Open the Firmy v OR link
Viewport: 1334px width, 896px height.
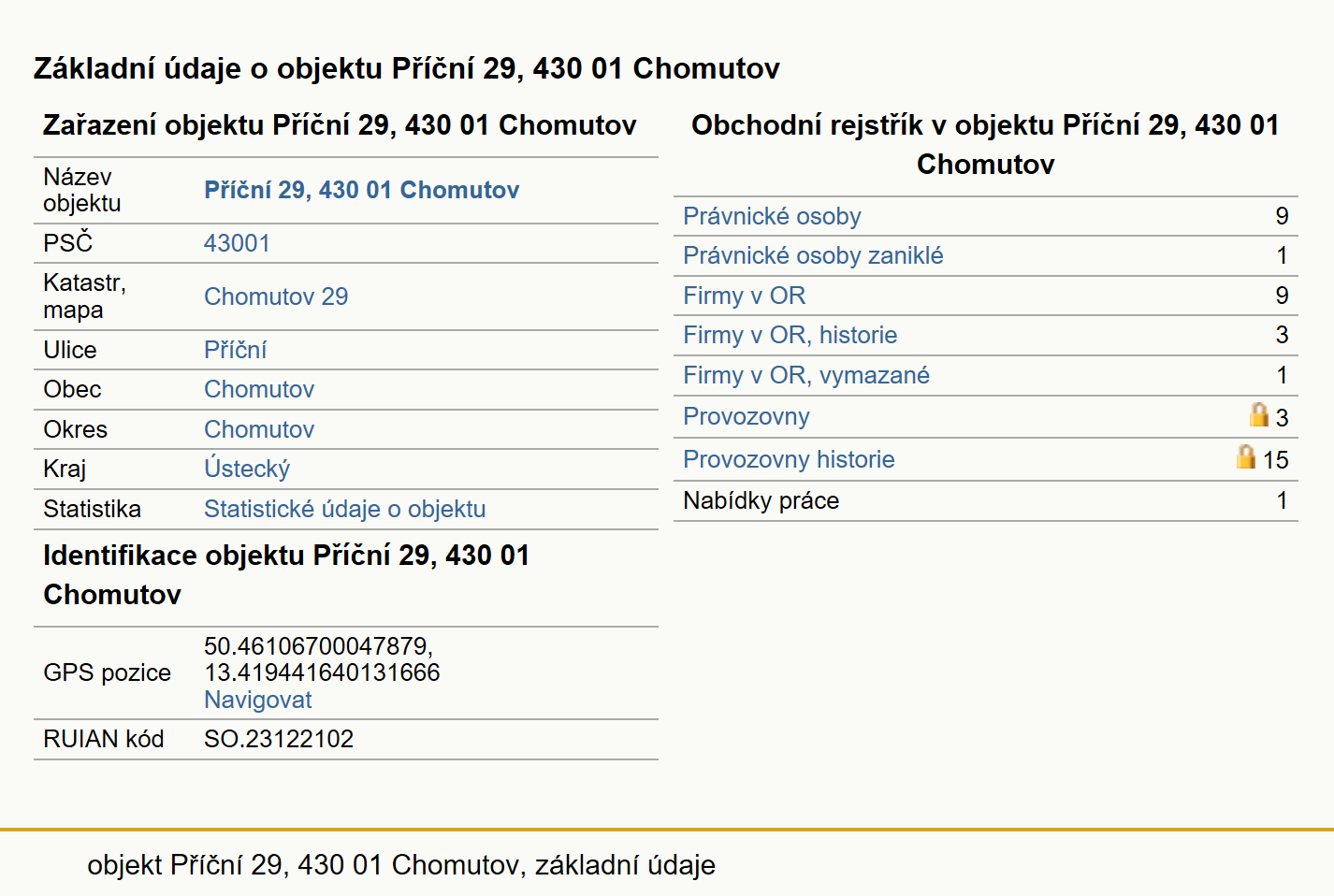(x=744, y=296)
